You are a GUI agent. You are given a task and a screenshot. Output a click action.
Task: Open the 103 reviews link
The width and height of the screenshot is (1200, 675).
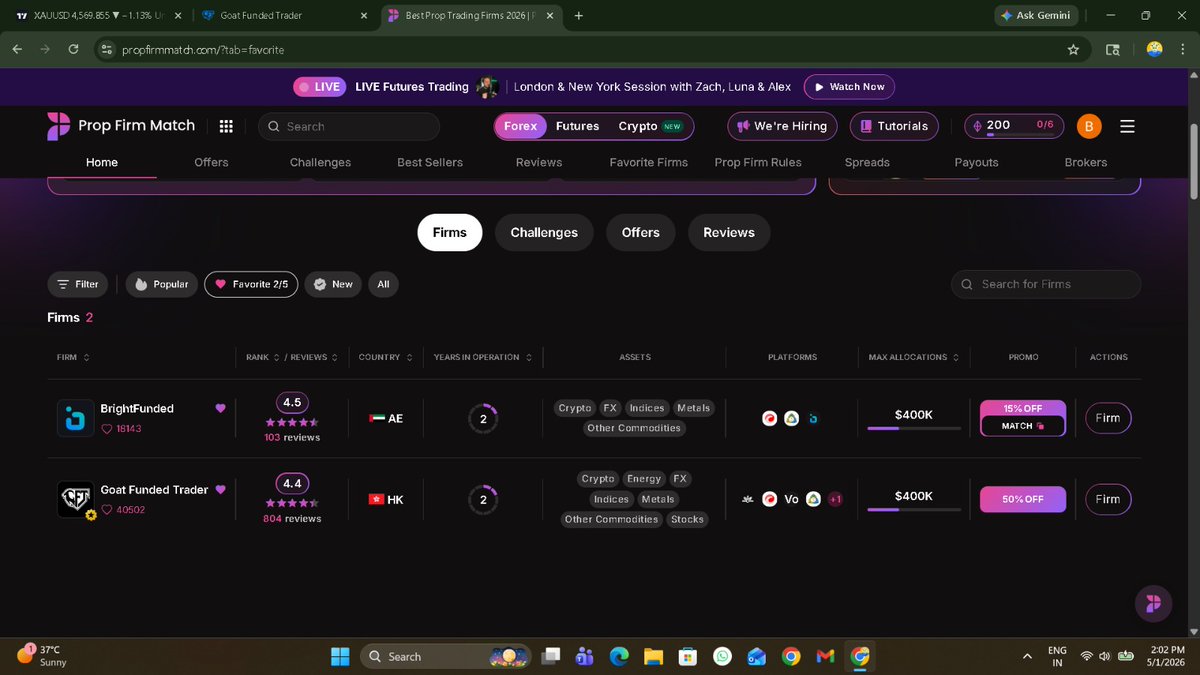292,438
